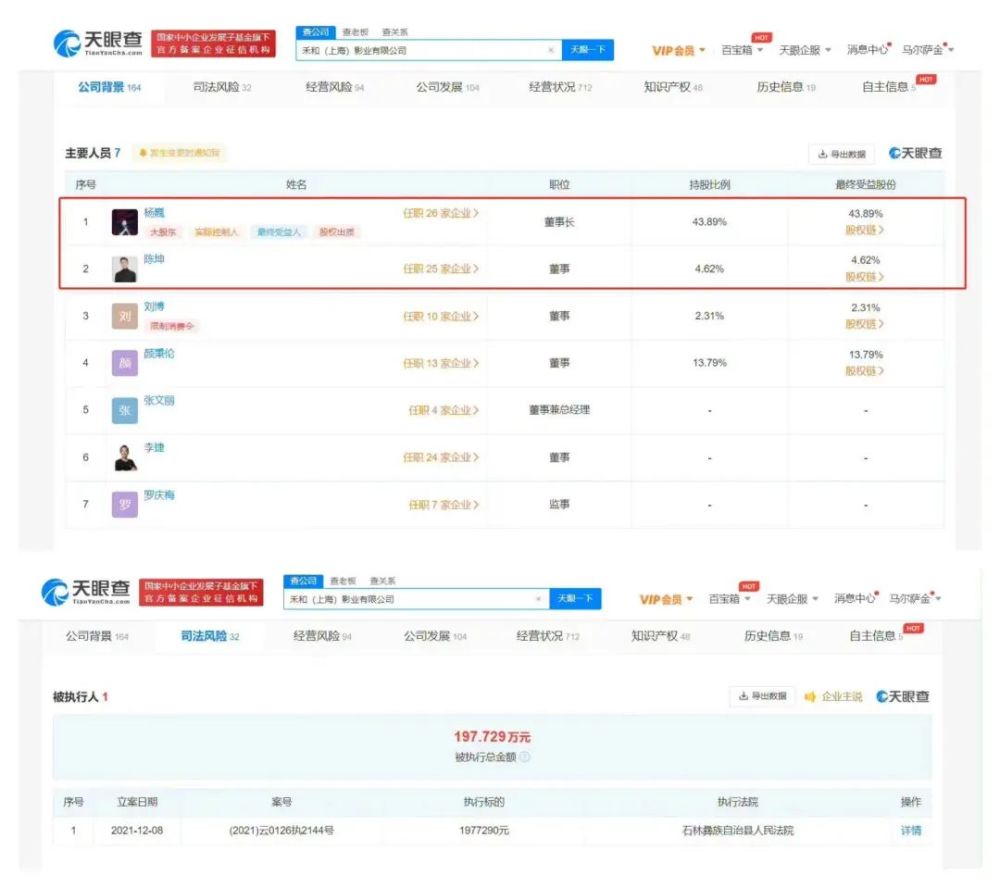Viewport: 1000px width, 888px height.
Task: Select 查公司 search mode above 被执行人 page
Action: pyautogui.click(x=303, y=581)
